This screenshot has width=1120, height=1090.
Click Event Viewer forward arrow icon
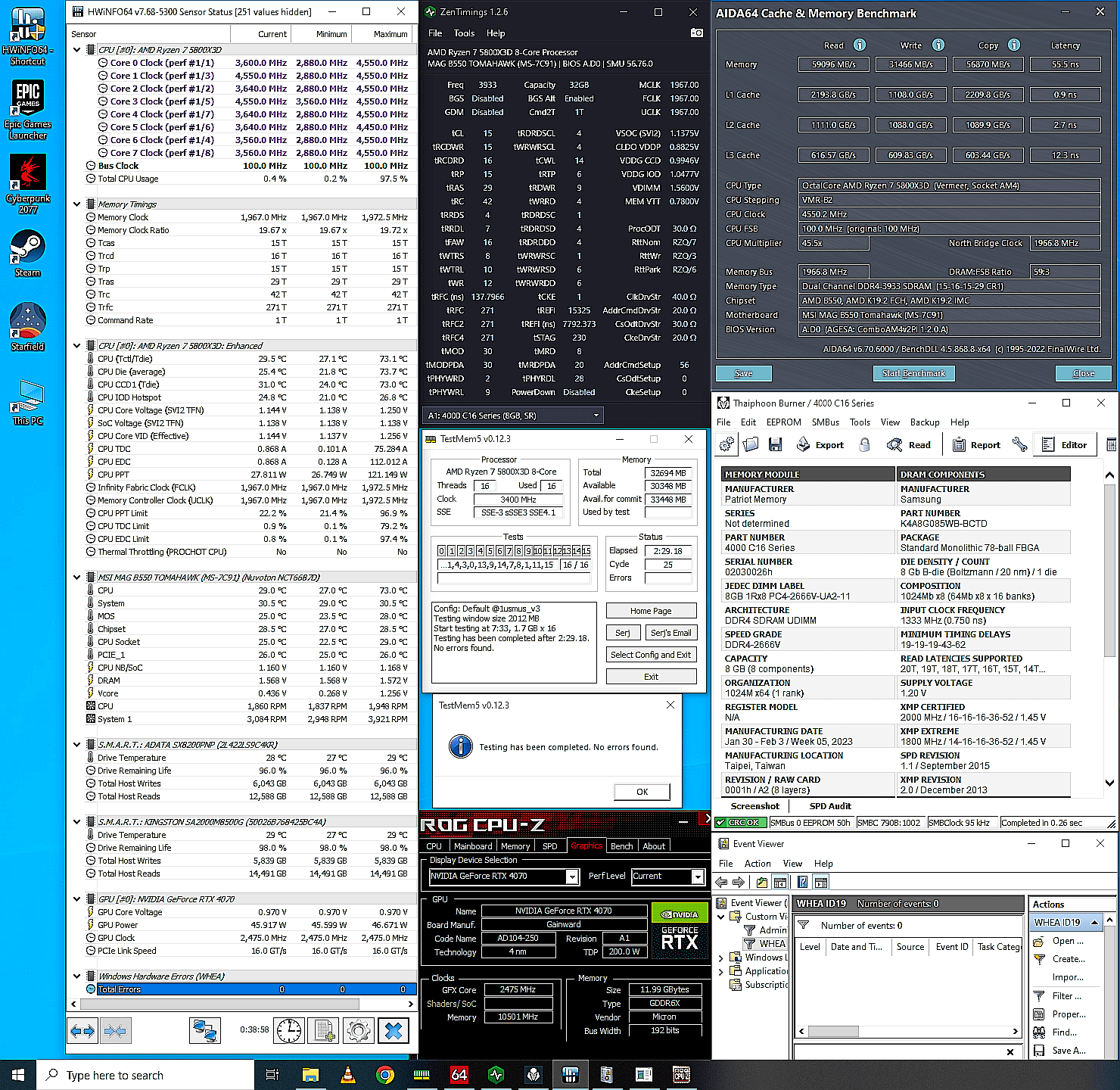(739, 882)
